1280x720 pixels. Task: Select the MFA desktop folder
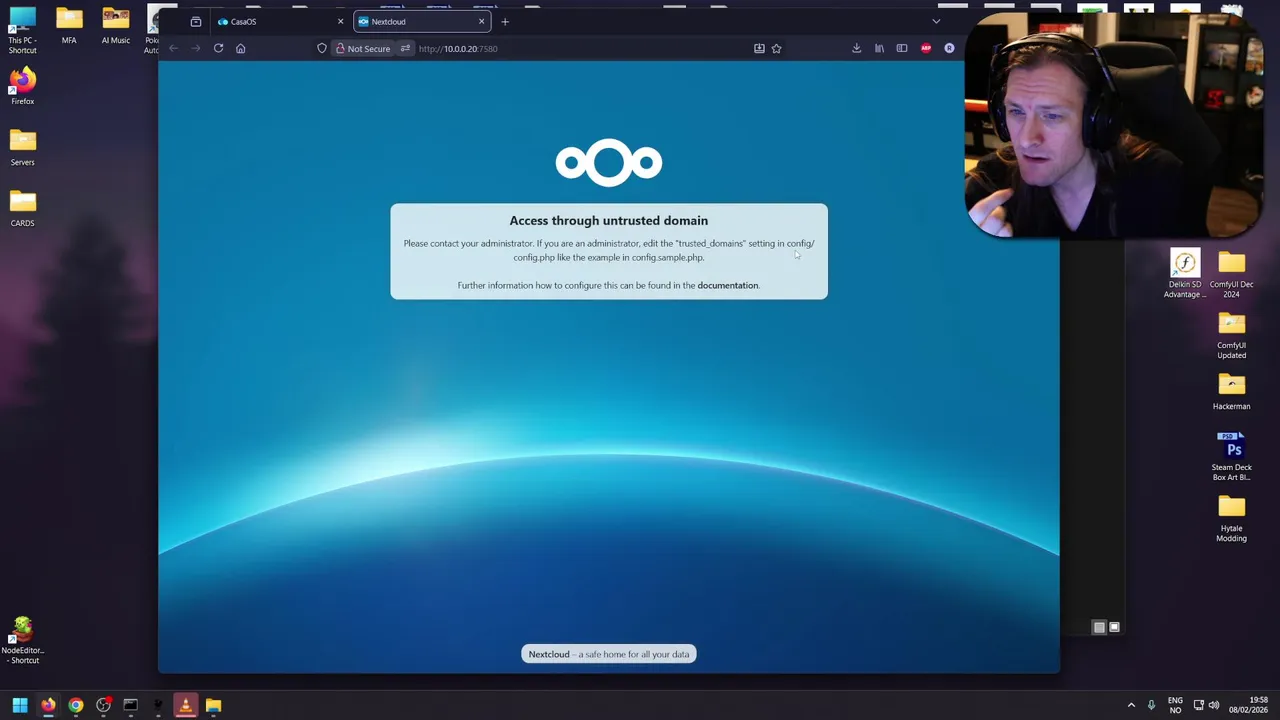pyautogui.click(x=69, y=26)
